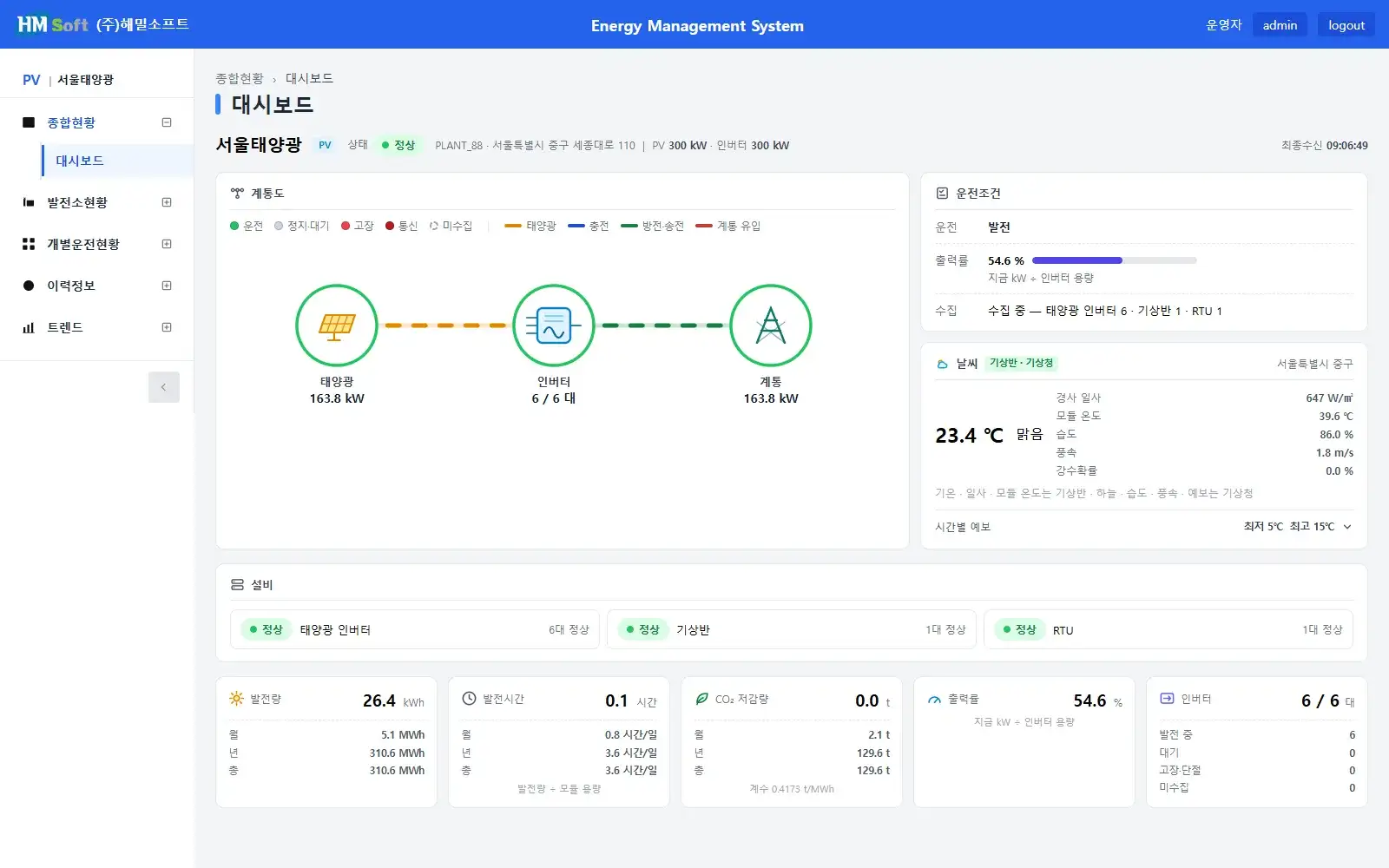Click the leaf icon on CO₂ 저감량 card
The image size is (1389, 868).
pos(701,699)
